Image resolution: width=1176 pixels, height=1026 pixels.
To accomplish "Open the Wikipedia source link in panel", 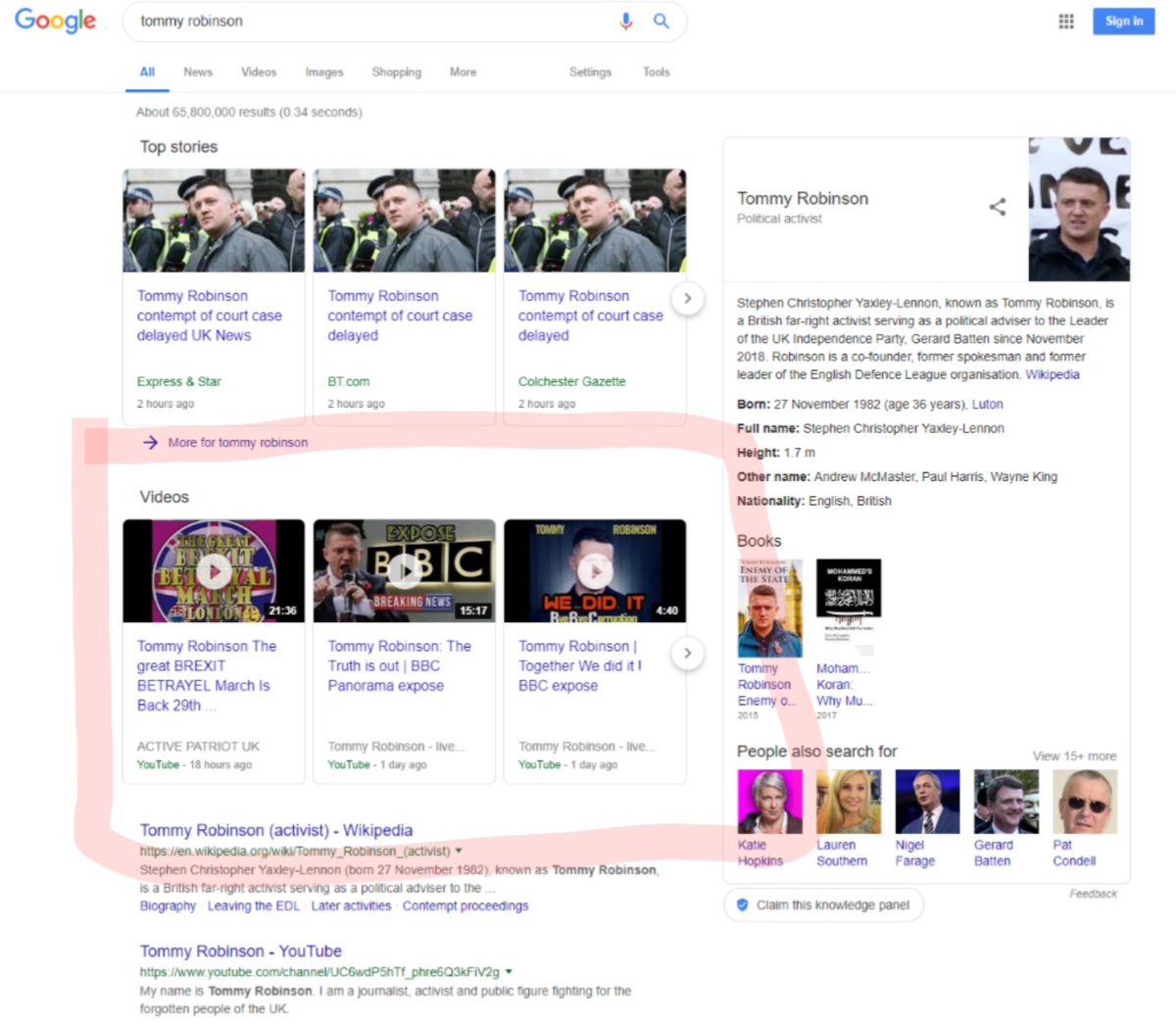I will 1053,374.
